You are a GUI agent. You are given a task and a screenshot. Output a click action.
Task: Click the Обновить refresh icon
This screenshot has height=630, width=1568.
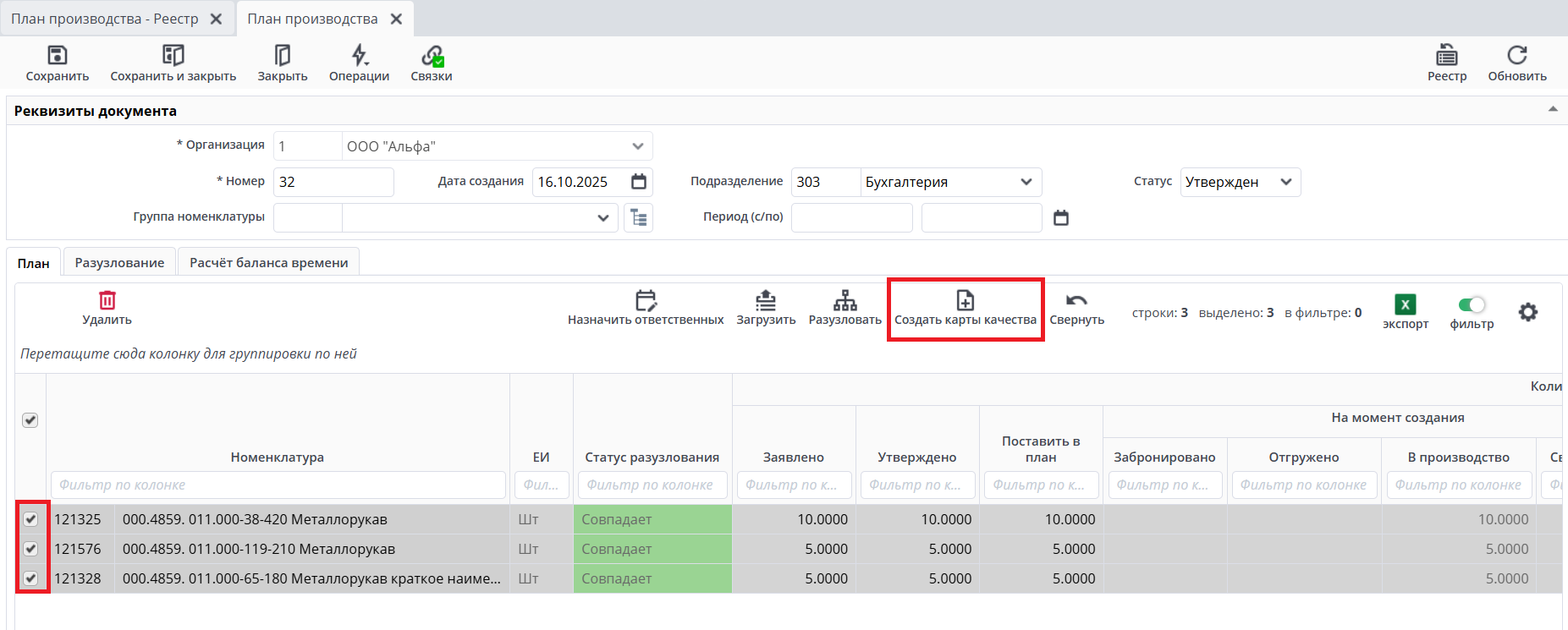(1516, 56)
